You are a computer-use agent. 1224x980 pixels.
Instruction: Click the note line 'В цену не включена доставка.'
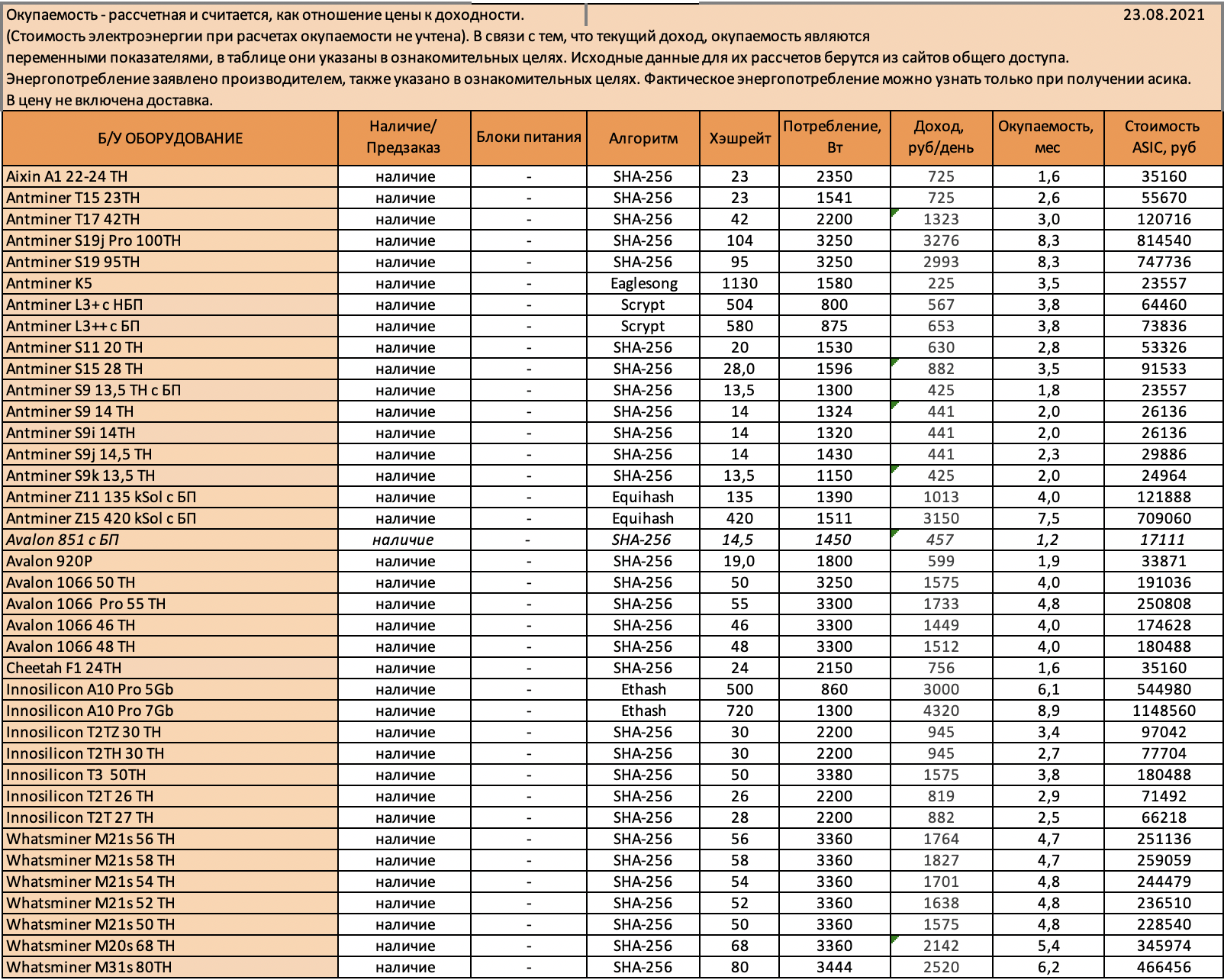click(110, 100)
